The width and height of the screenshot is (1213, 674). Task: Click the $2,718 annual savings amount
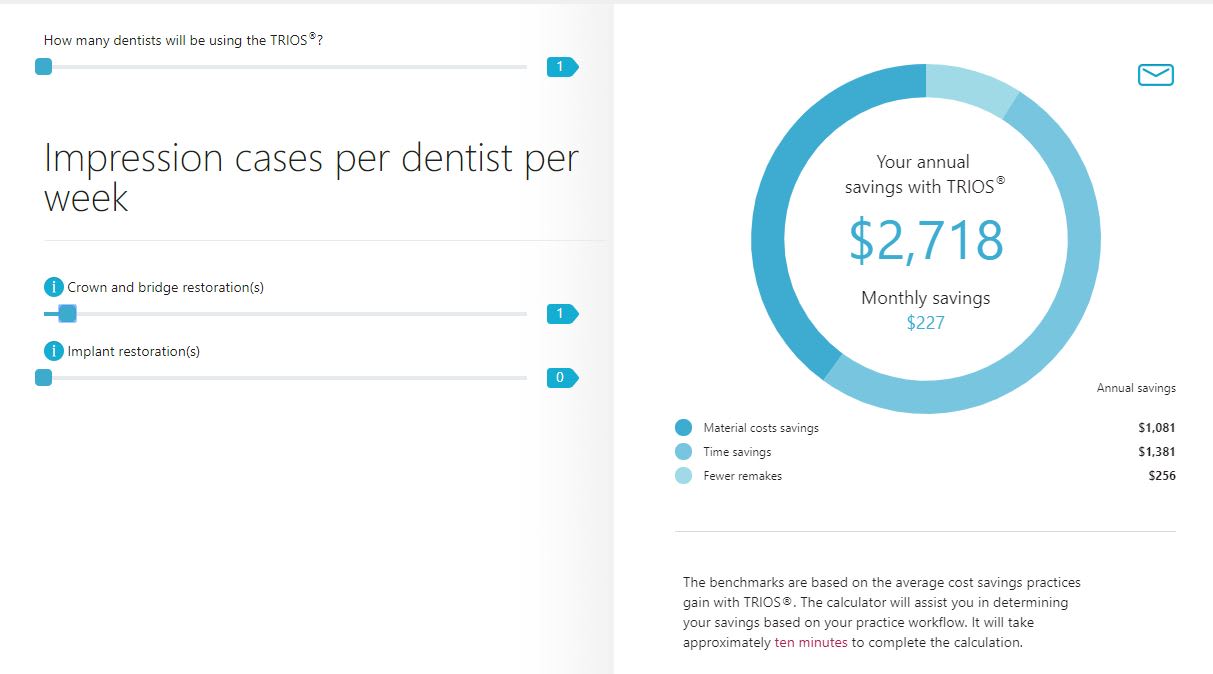coord(926,241)
